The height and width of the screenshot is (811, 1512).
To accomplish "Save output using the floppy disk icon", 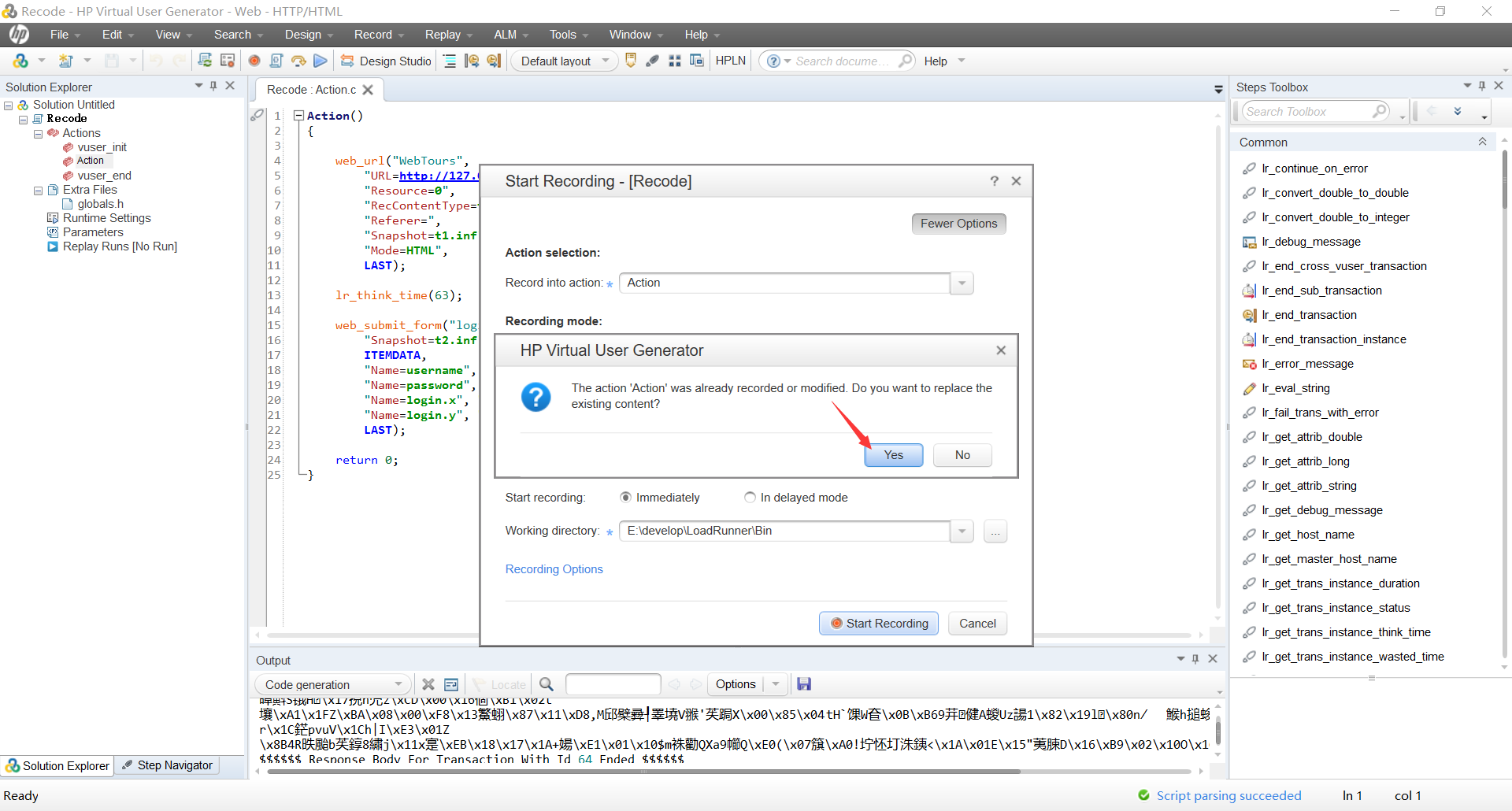I will (804, 684).
